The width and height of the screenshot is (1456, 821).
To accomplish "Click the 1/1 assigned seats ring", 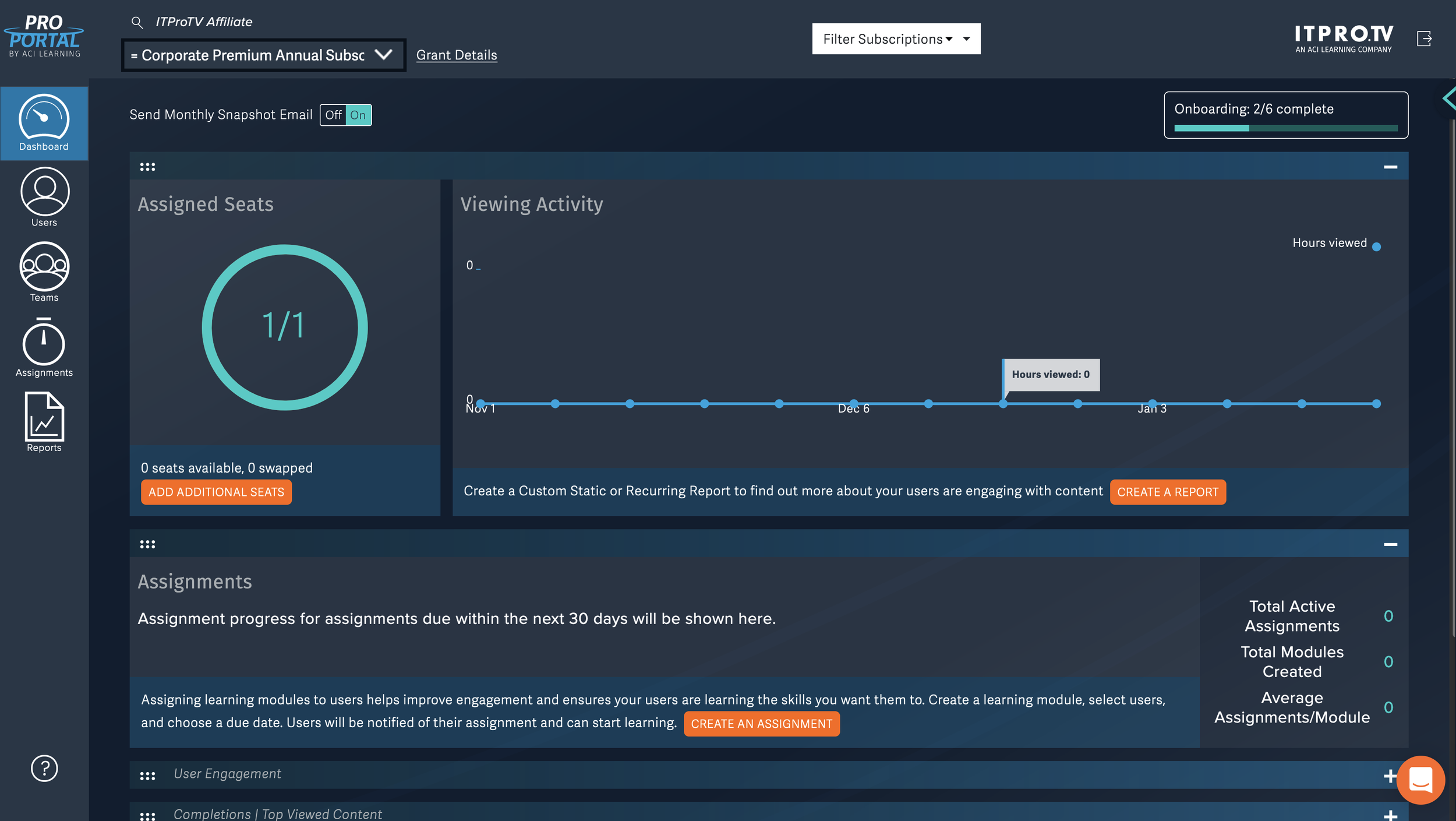I will click(x=284, y=327).
